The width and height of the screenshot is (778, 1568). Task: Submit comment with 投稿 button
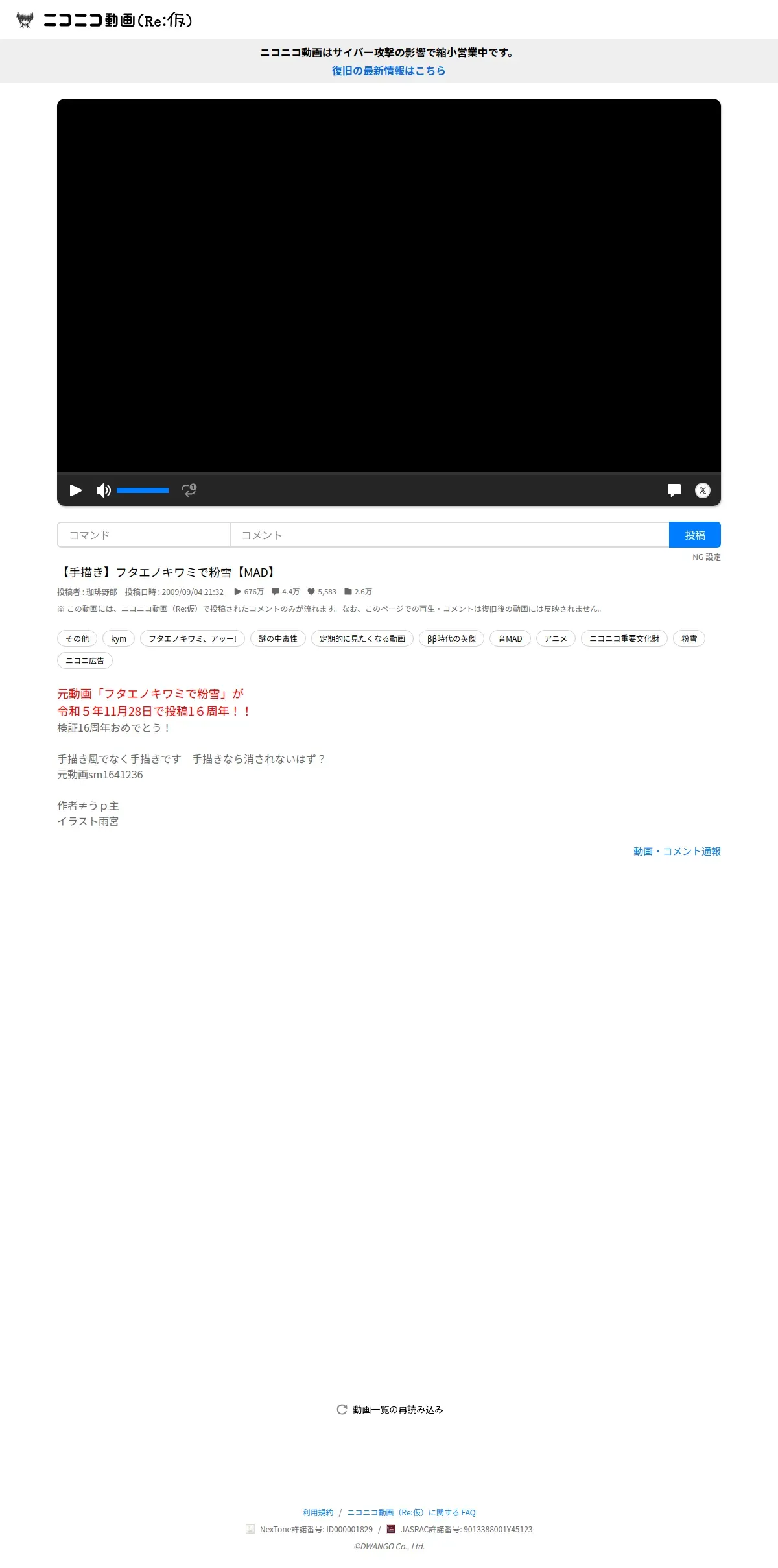(695, 535)
